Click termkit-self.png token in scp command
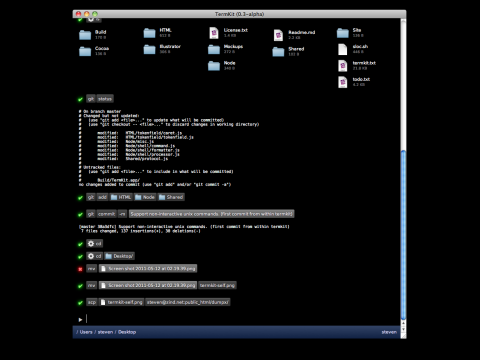 coord(122,302)
